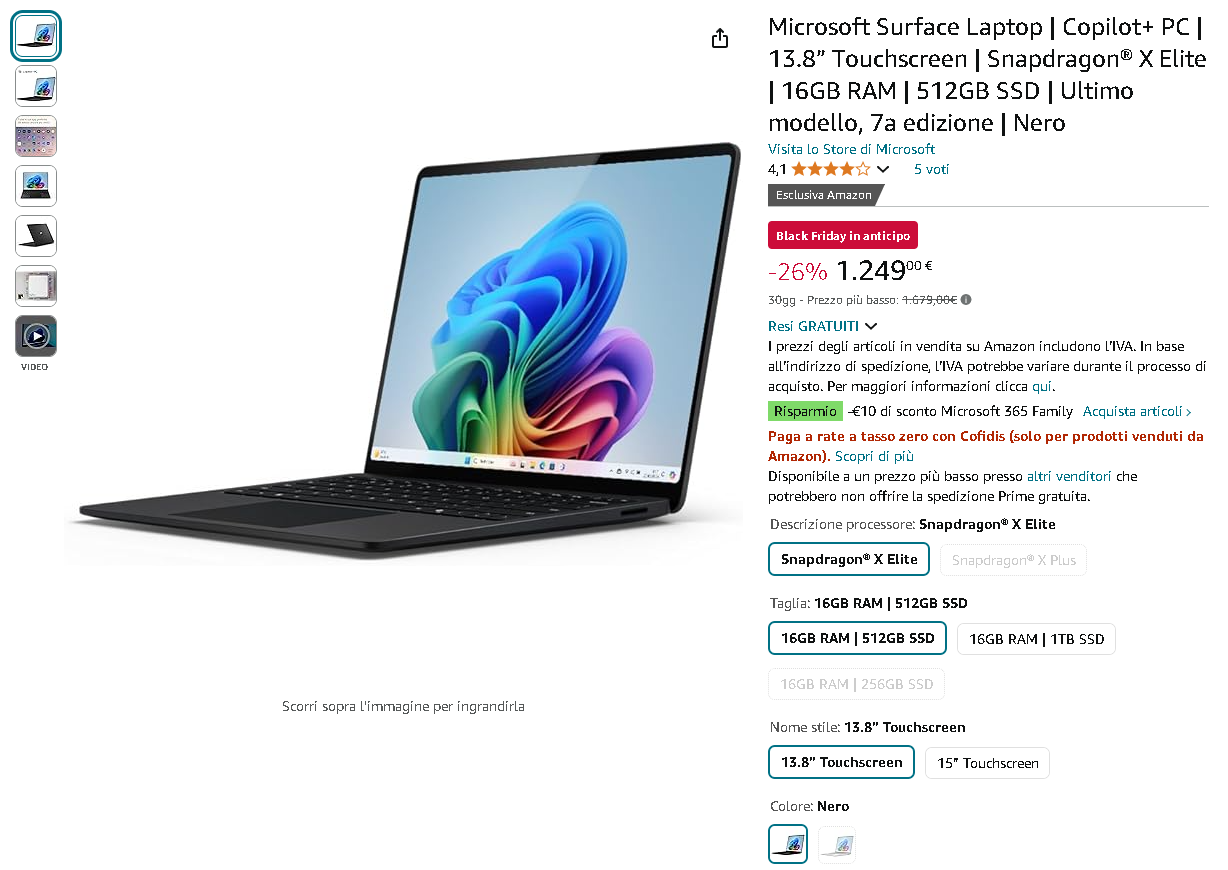
Task: Play the product VIDEO thumbnail
Action: point(36,336)
